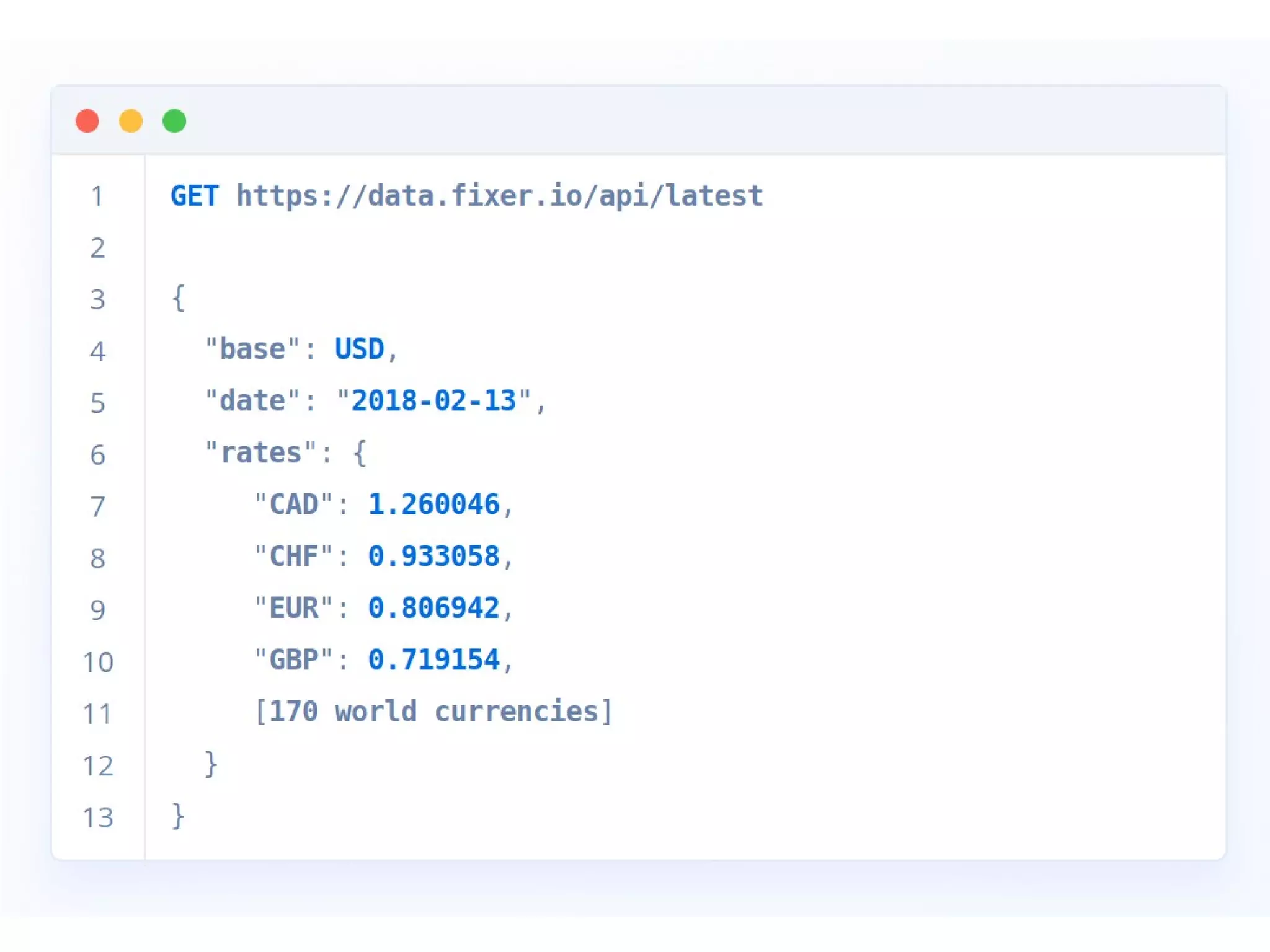The height and width of the screenshot is (952, 1270).
Task: Click the "base" key label
Action: (252, 349)
